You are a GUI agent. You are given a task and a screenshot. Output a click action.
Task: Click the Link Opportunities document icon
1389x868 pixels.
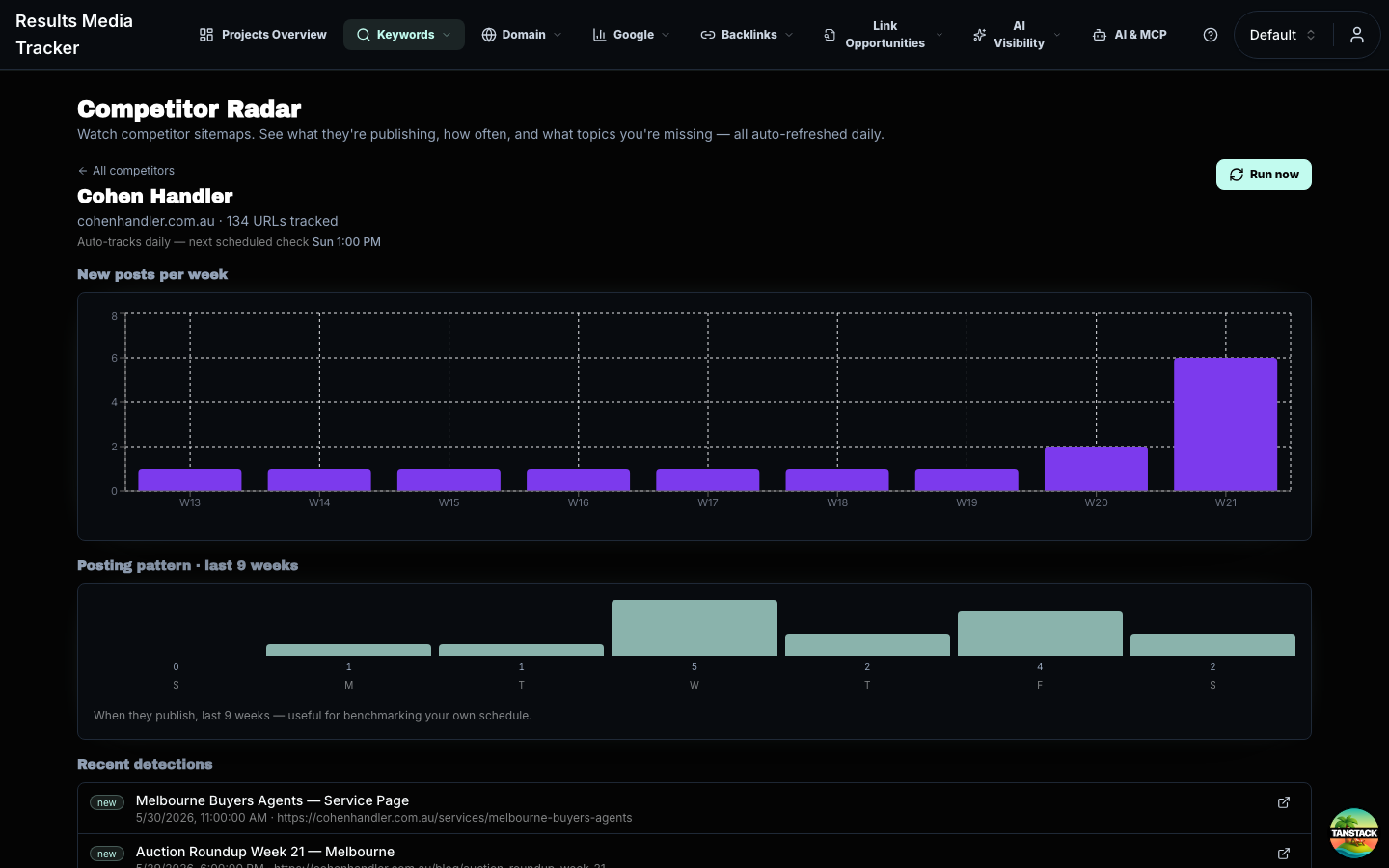pyautogui.click(x=830, y=35)
